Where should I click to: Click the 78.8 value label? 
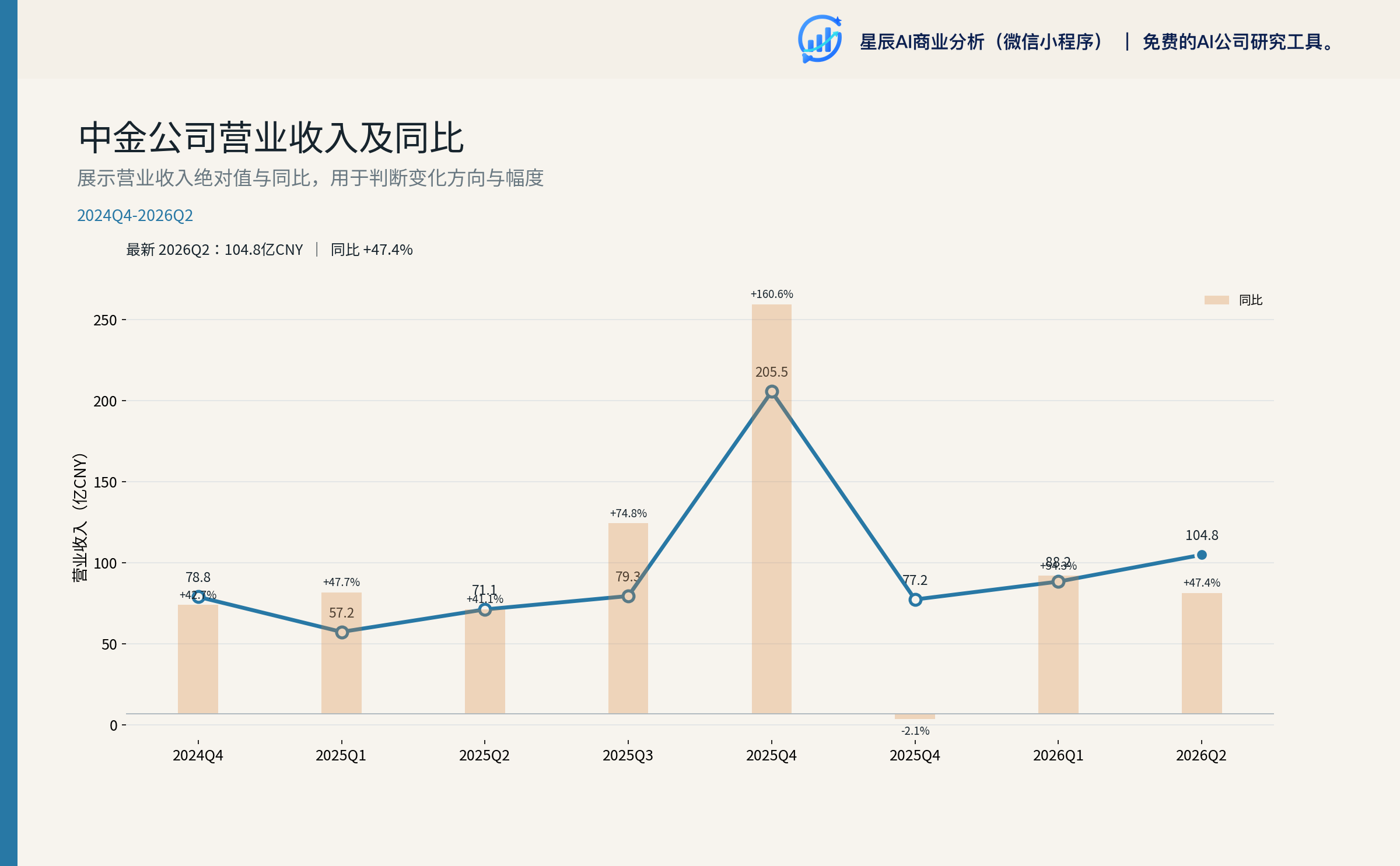click(x=198, y=577)
